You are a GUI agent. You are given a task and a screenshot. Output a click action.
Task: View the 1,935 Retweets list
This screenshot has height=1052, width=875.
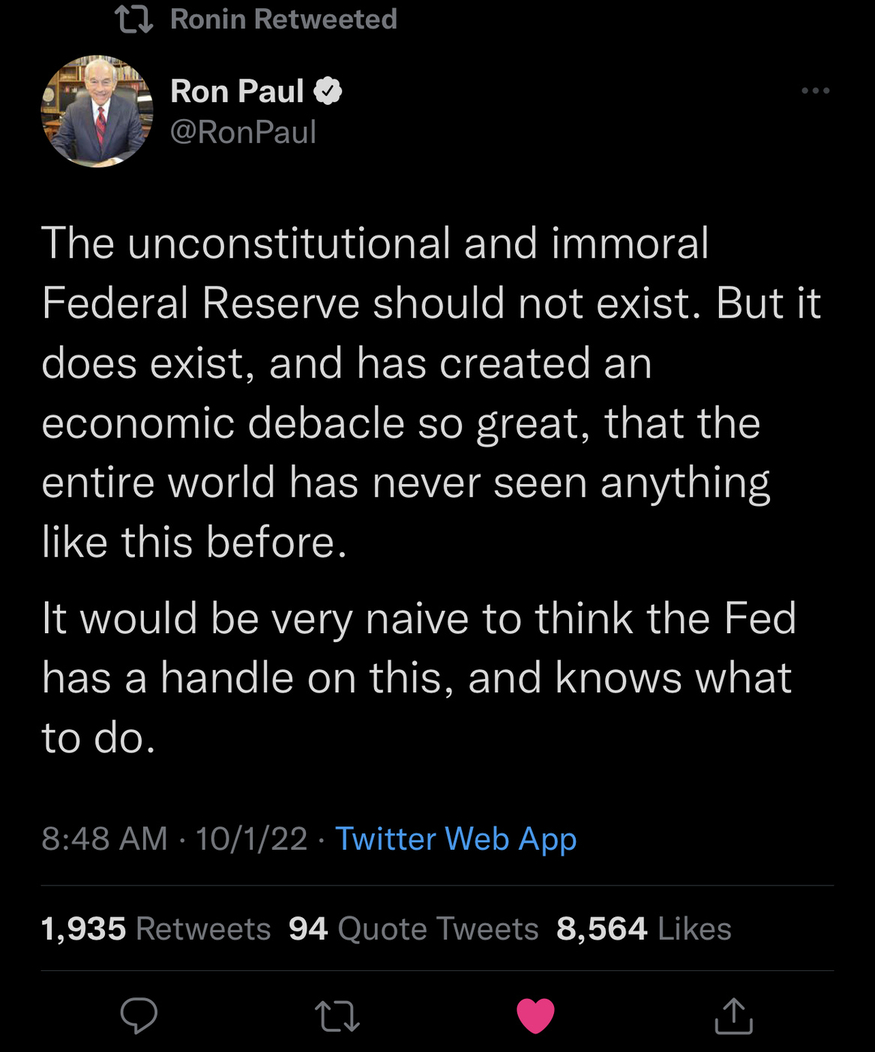[156, 929]
